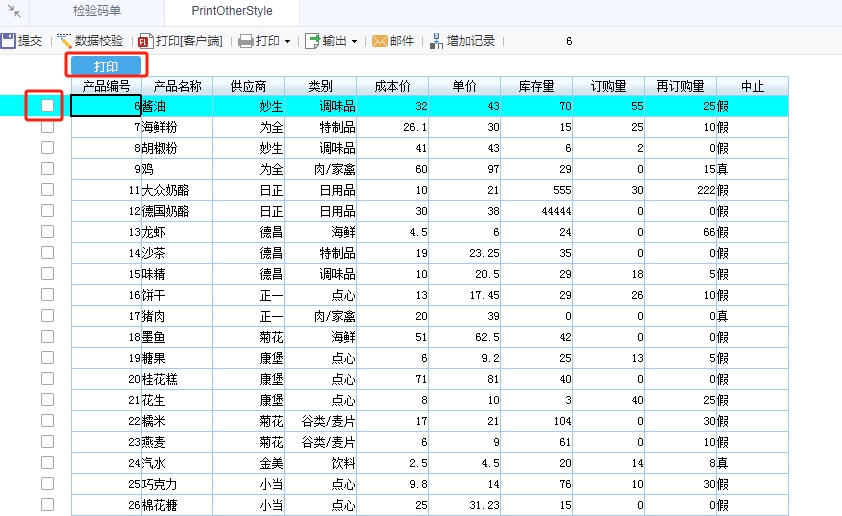The width and height of the screenshot is (842, 516).
Task: Click the printer icon for 打印
Action: (x=245, y=41)
